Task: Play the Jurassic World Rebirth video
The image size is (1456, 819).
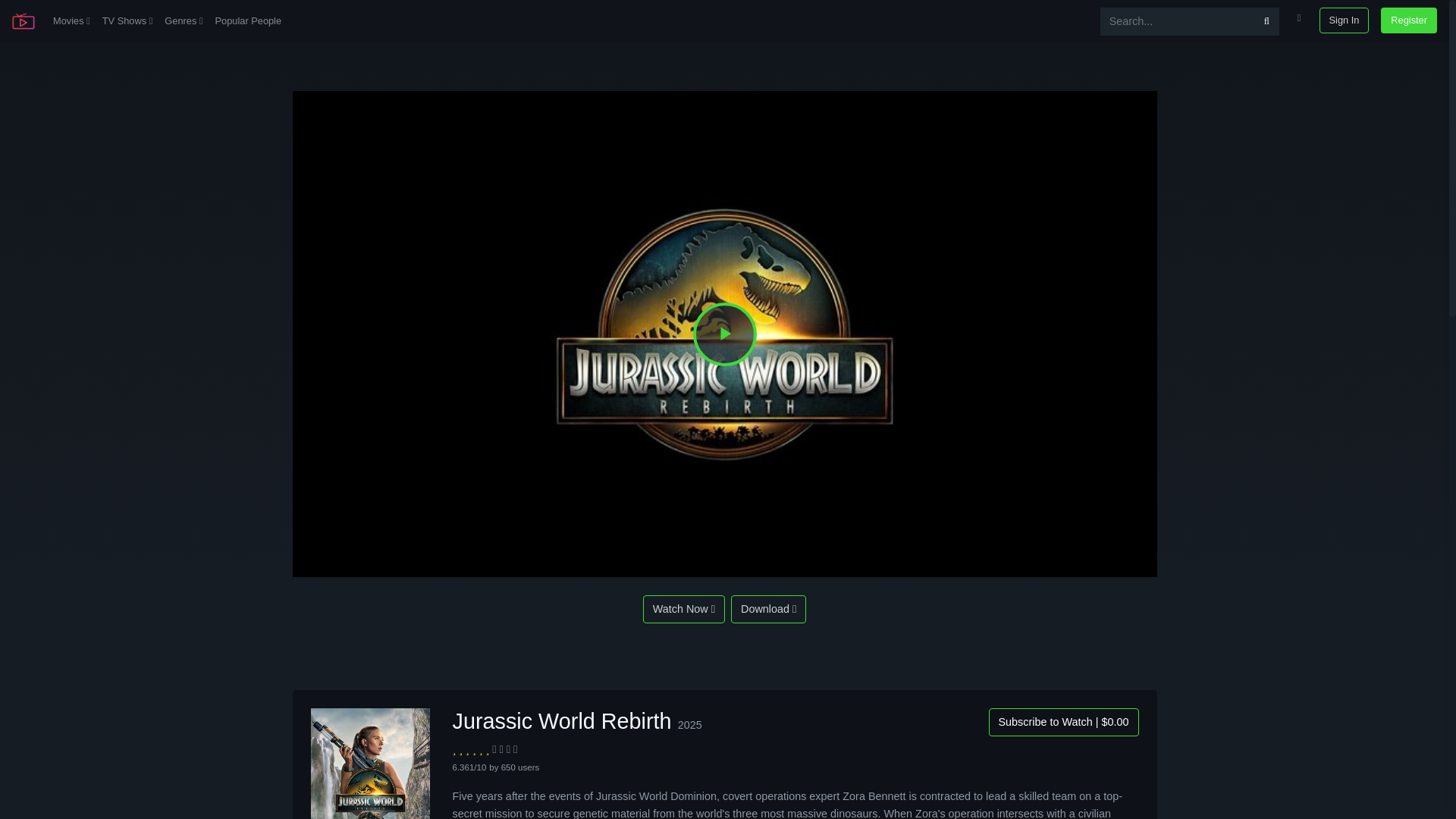Action: click(725, 334)
